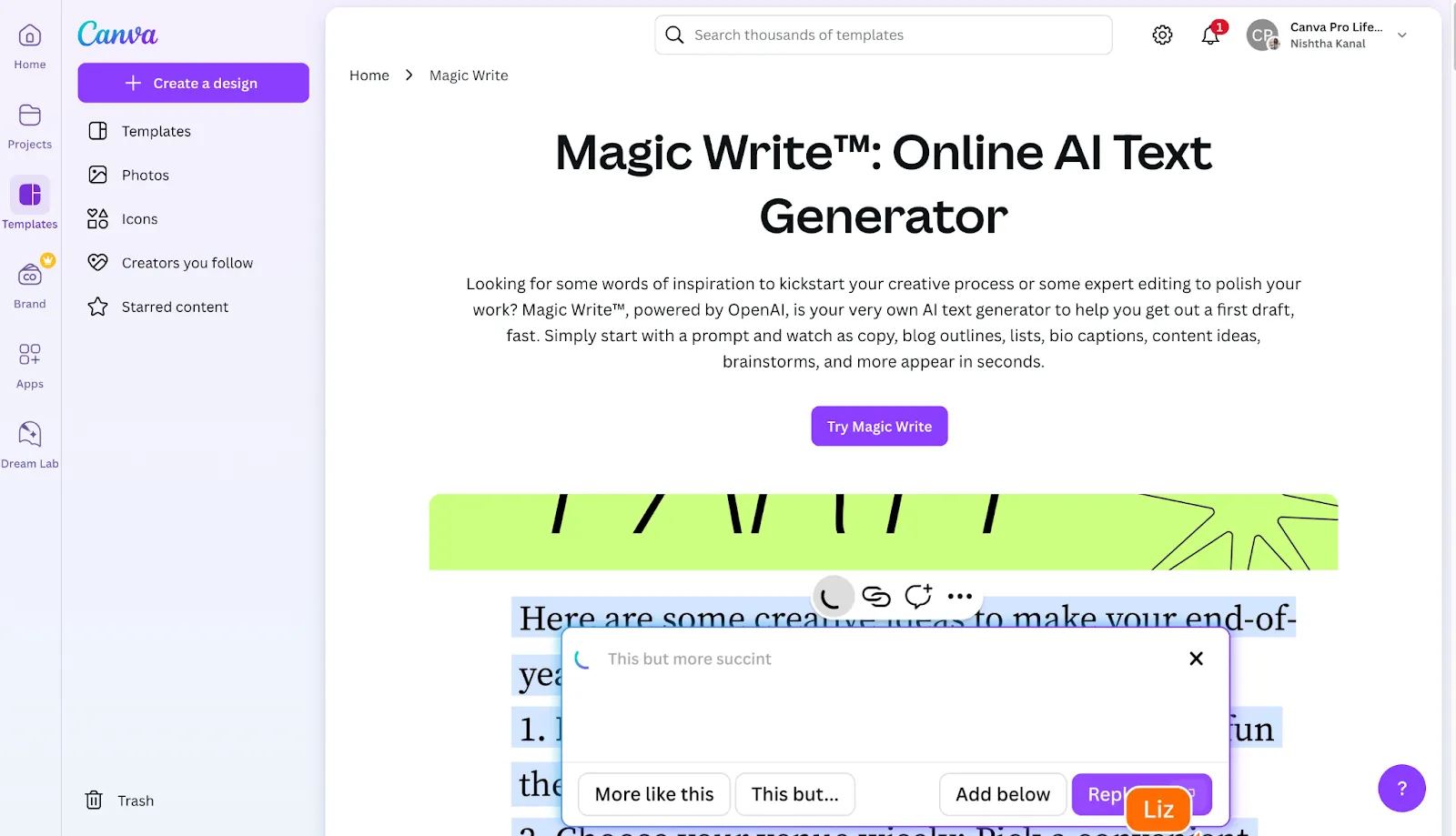1456x836 pixels.
Task: Click the search templates field
Action: point(883,35)
